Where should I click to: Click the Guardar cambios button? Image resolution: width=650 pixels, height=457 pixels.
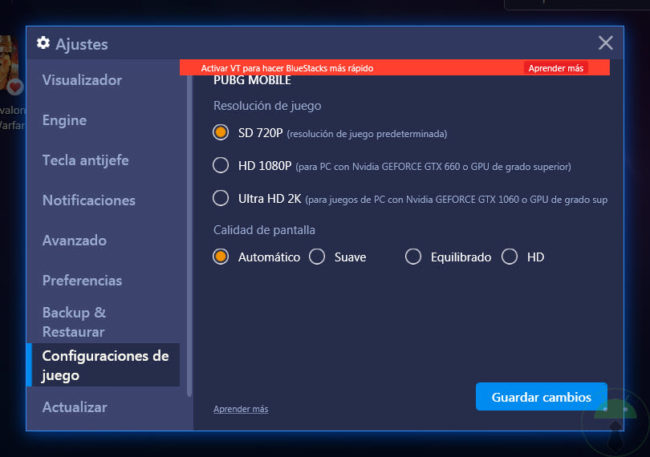(x=541, y=397)
